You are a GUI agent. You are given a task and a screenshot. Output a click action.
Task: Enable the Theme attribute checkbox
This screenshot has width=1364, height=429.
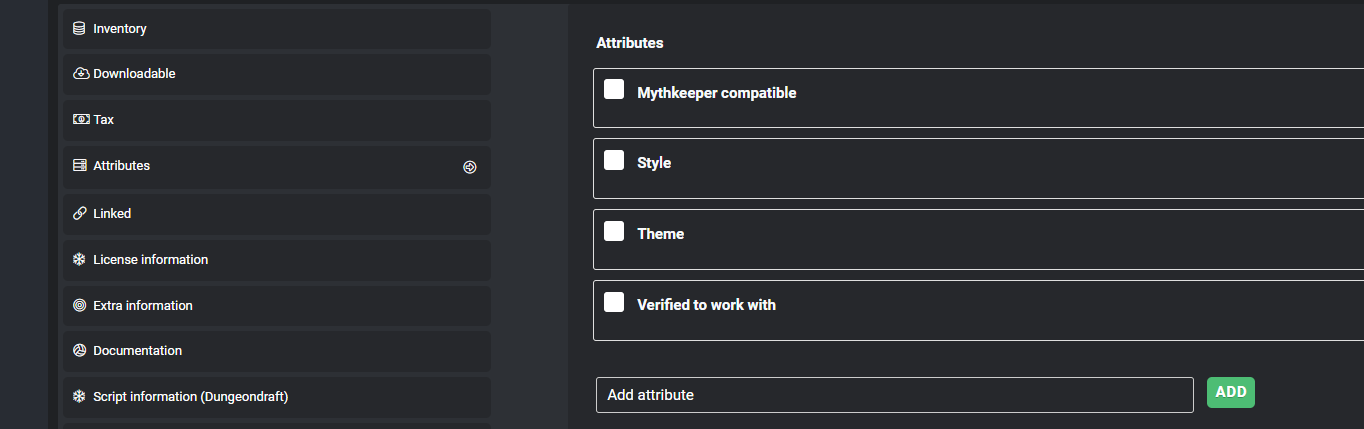point(614,232)
